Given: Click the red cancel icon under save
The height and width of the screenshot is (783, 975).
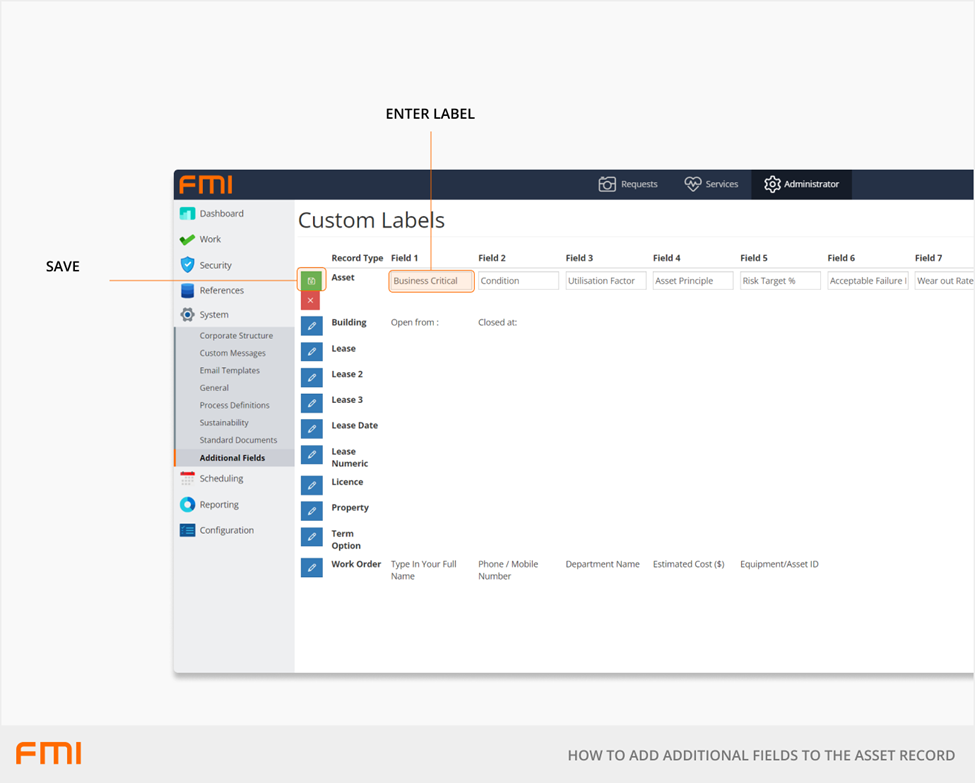Looking at the screenshot, I should click(x=311, y=300).
